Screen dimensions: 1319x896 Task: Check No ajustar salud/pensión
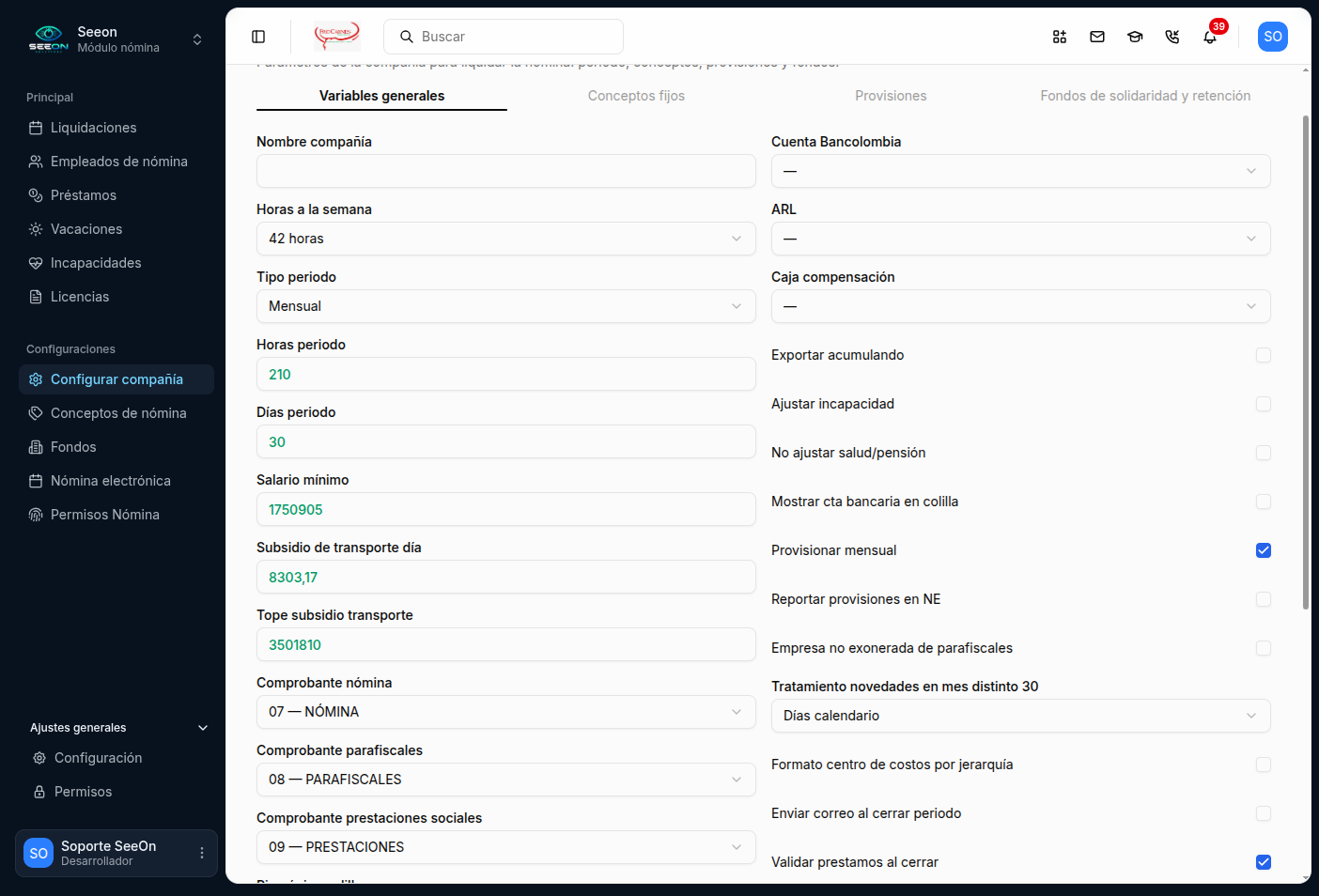point(1264,453)
